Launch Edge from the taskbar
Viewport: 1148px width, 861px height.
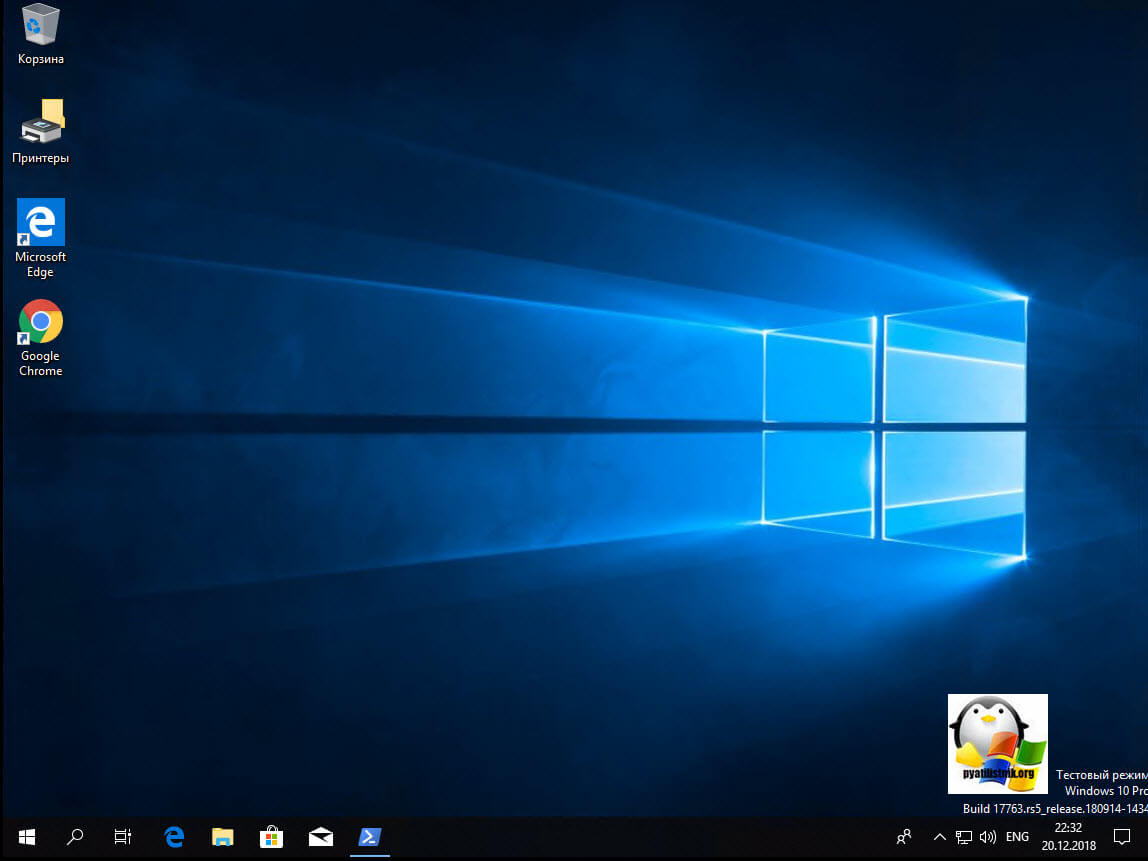click(x=174, y=837)
